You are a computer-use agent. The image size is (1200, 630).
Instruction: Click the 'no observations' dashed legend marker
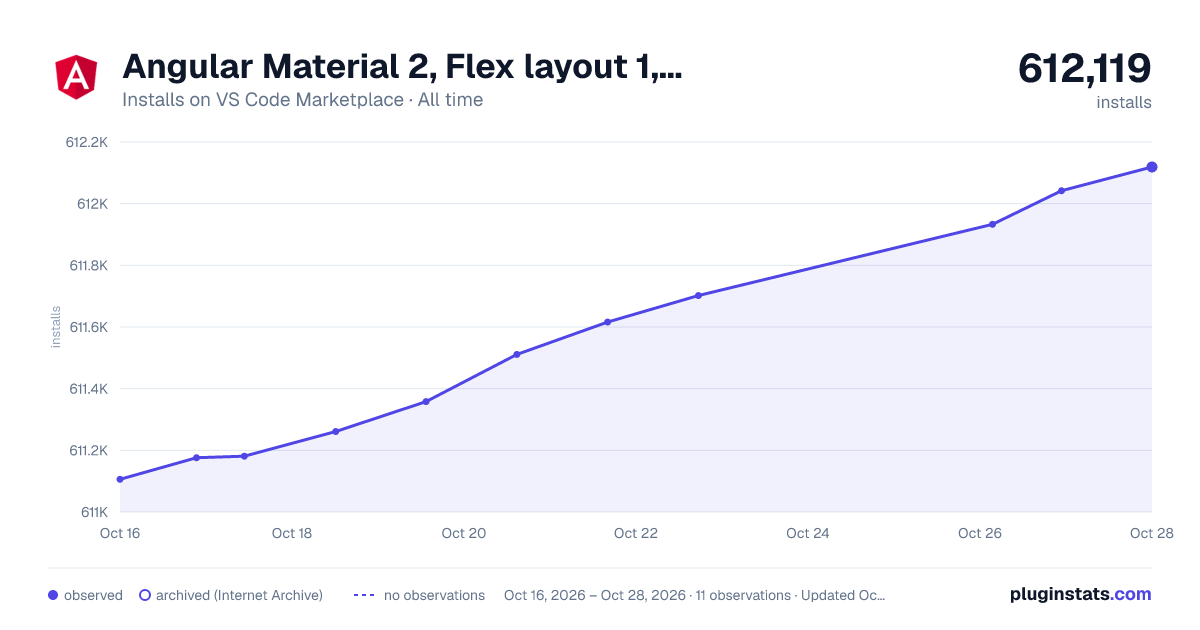point(363,595)
